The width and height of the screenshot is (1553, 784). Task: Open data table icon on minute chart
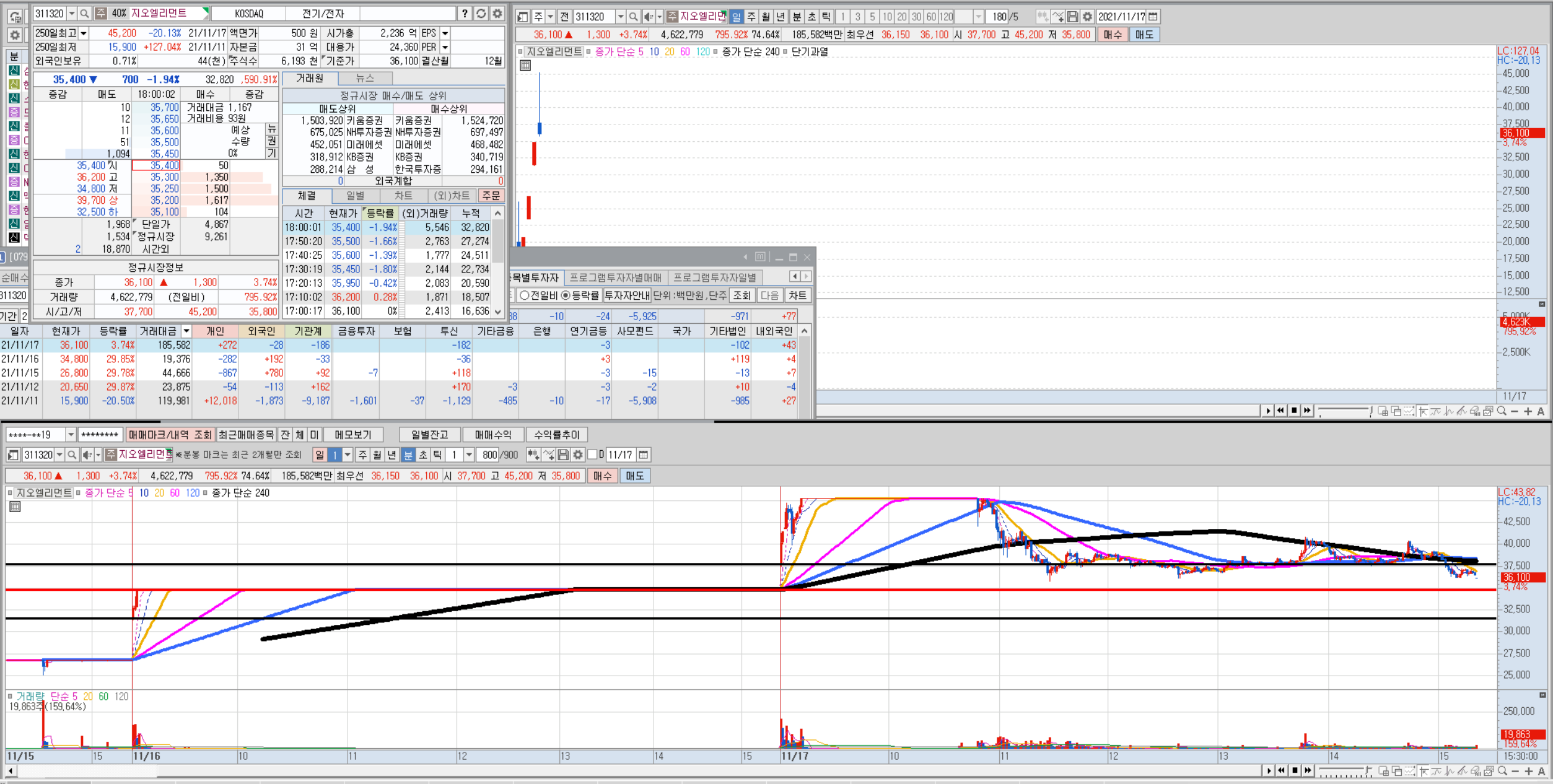tap(15, 507)
